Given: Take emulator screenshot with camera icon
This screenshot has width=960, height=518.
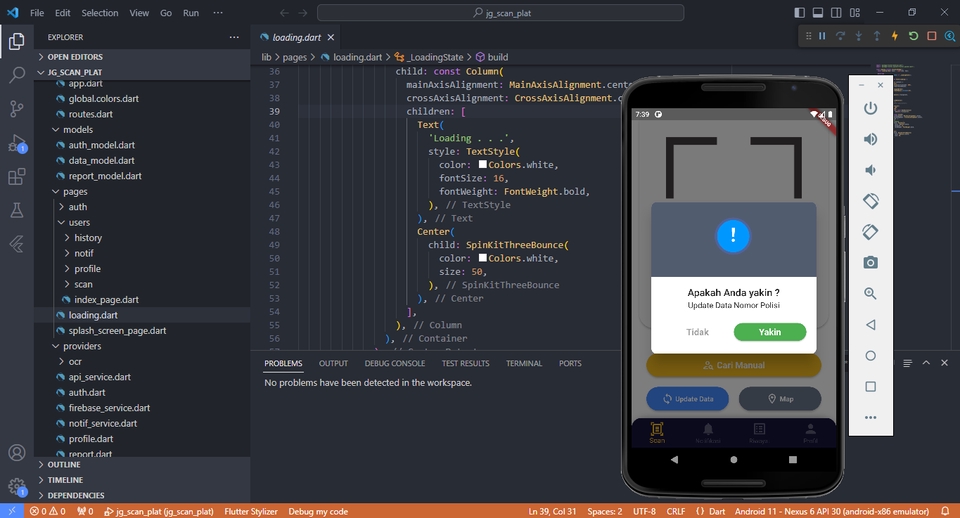Looking at the screenshot, I should pos(870,263).
